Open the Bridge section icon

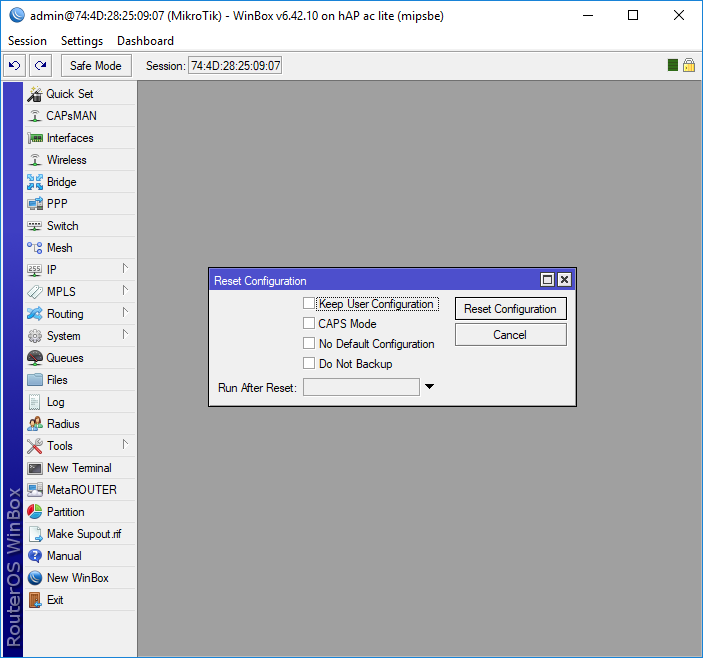[35, 182]
